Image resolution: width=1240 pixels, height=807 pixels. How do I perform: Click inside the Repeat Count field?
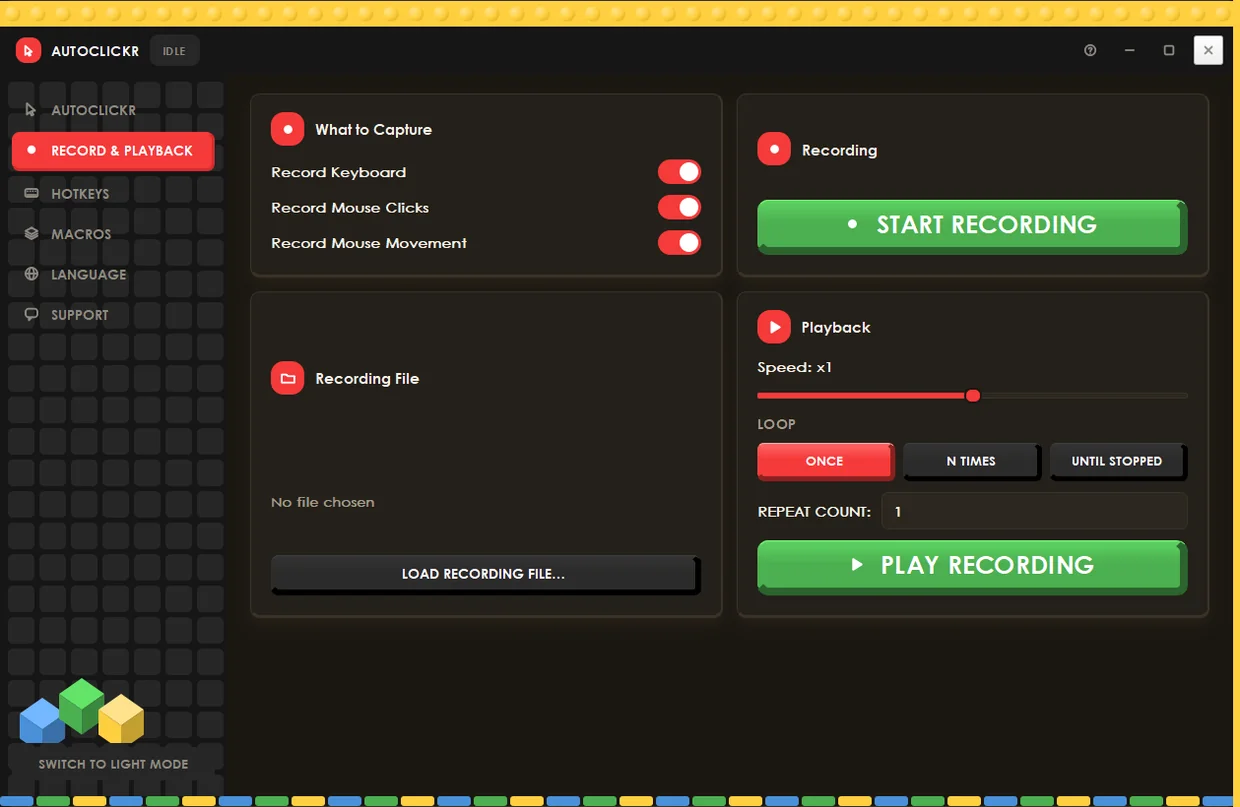[x=1034, y=511]
